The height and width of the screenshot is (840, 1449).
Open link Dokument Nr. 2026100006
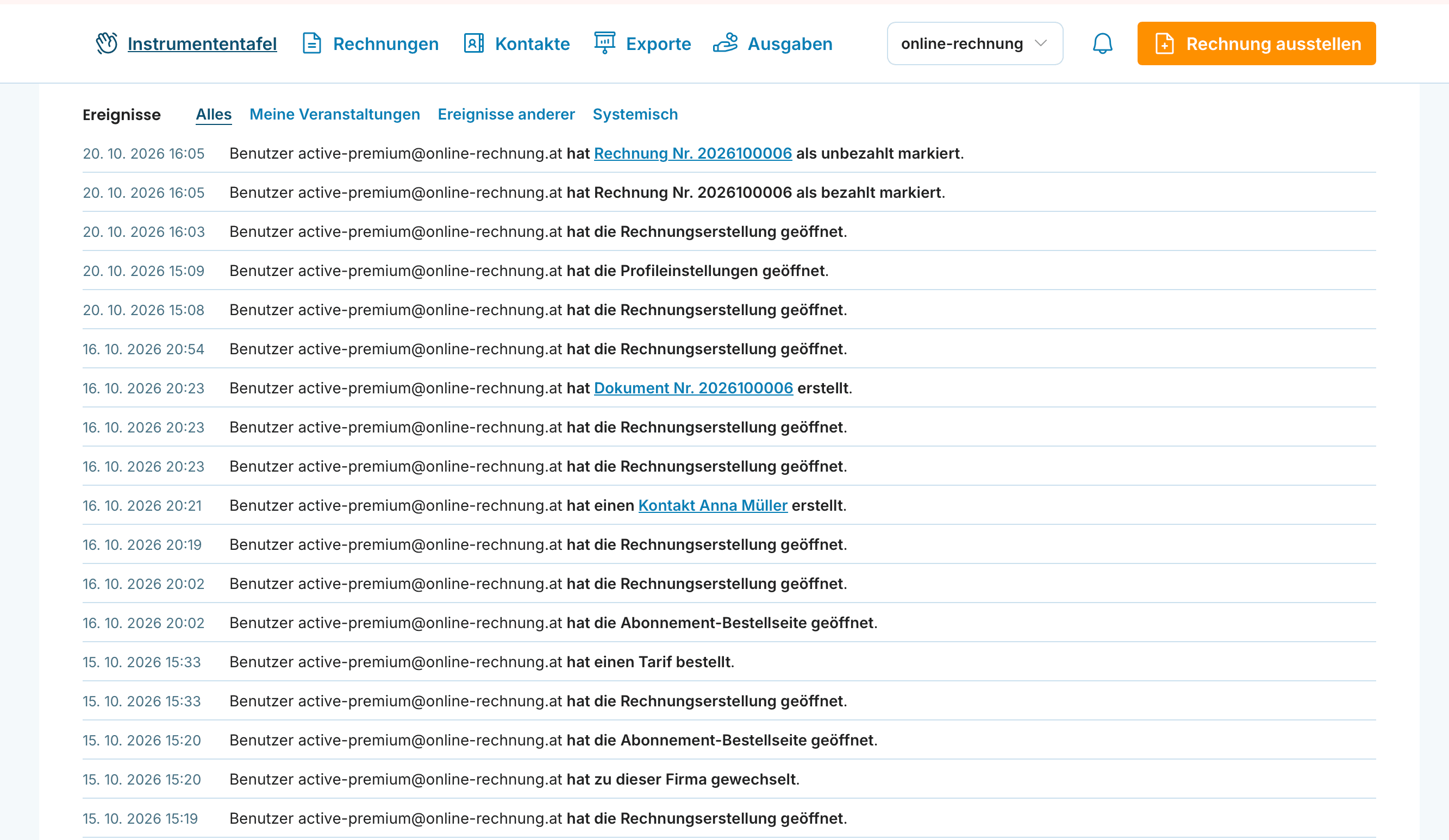pyautogui.click(x=694, y=388)
